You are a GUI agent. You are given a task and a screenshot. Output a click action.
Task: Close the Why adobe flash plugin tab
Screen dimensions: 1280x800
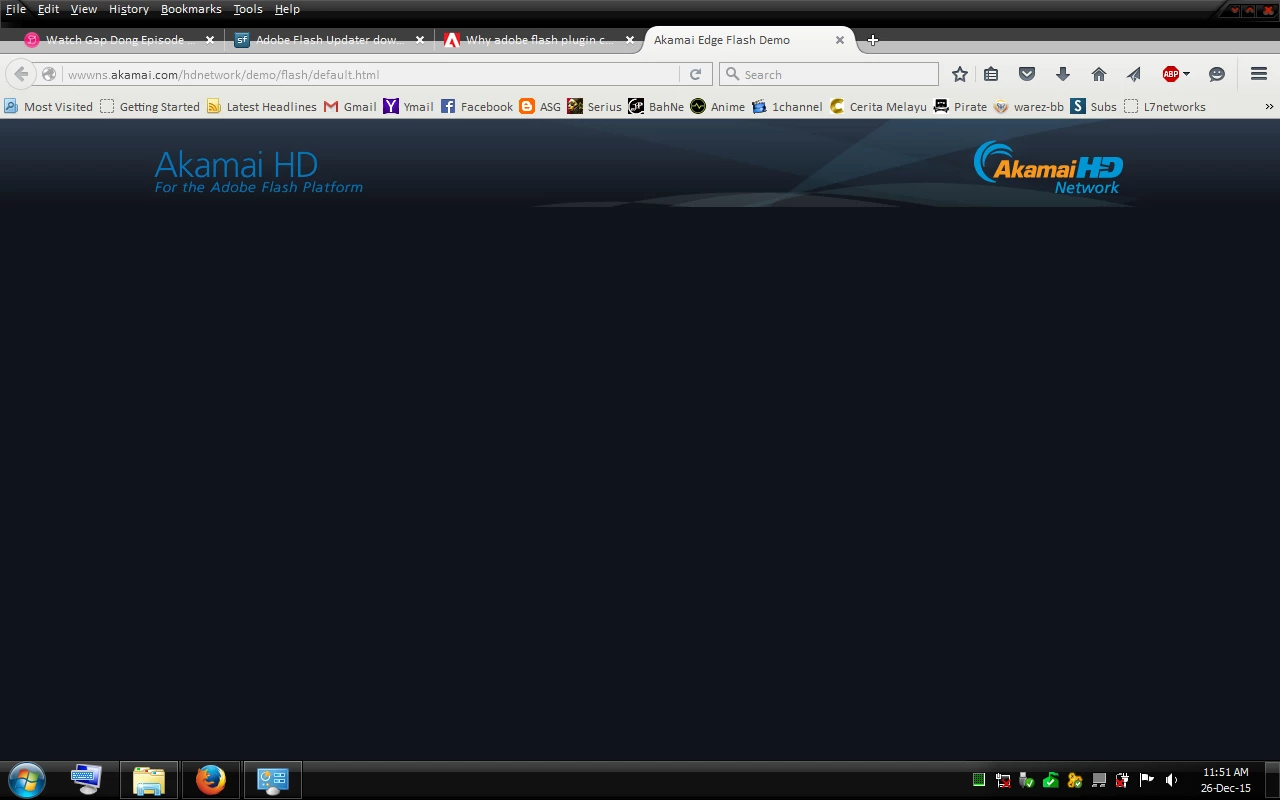pos(630,40)
